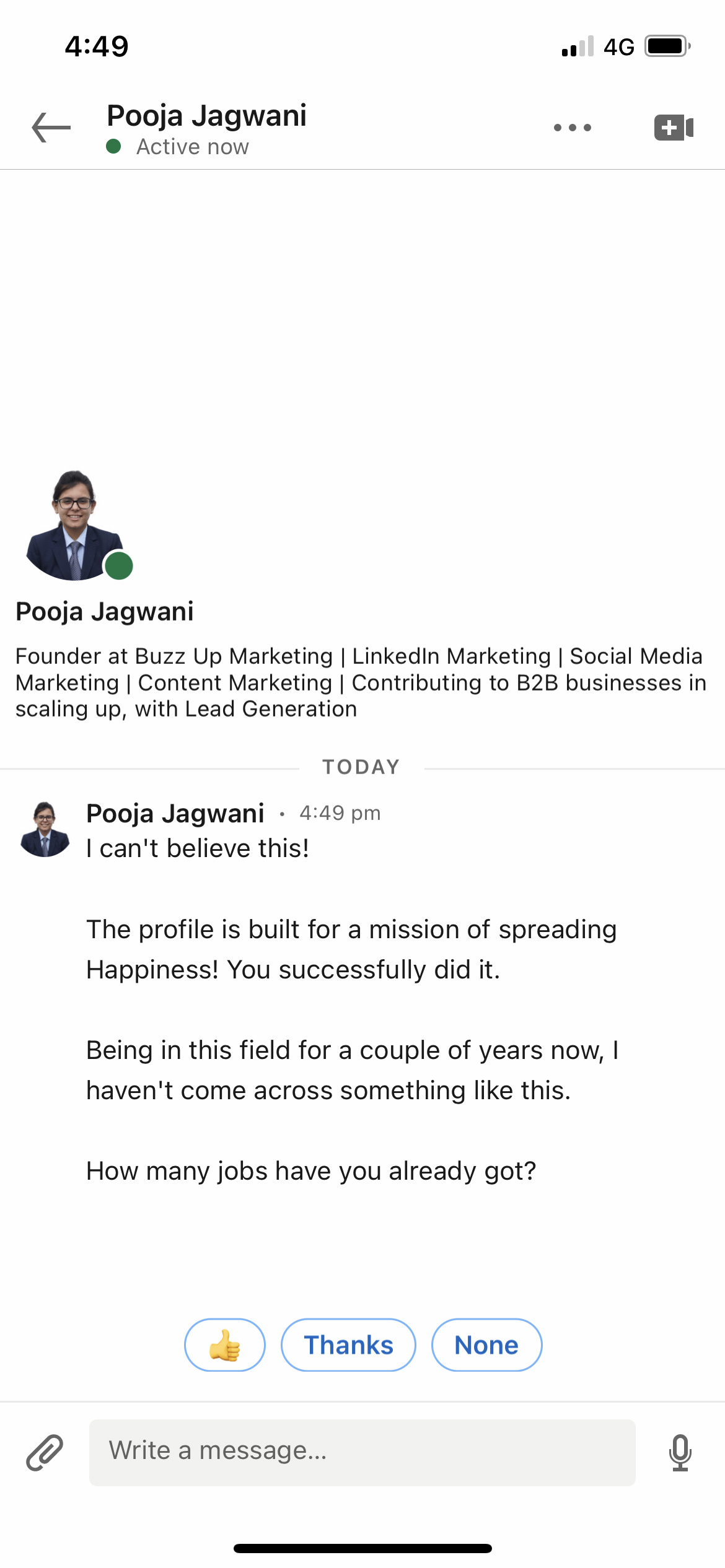
Task: Tap the "Active now" status text
Action: (192, 147)
